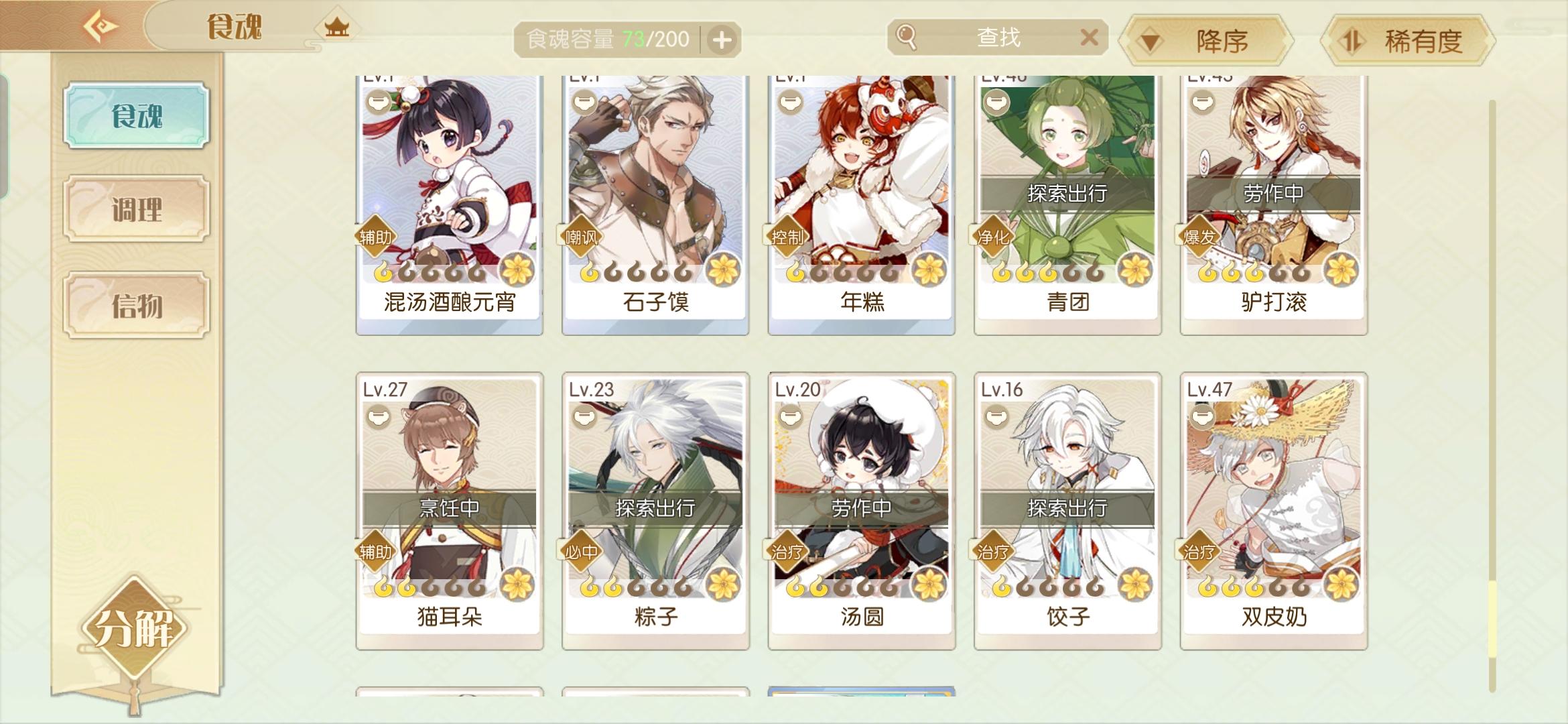Open the 稀有度 sort criteria dropdown

pos(1407,42)
